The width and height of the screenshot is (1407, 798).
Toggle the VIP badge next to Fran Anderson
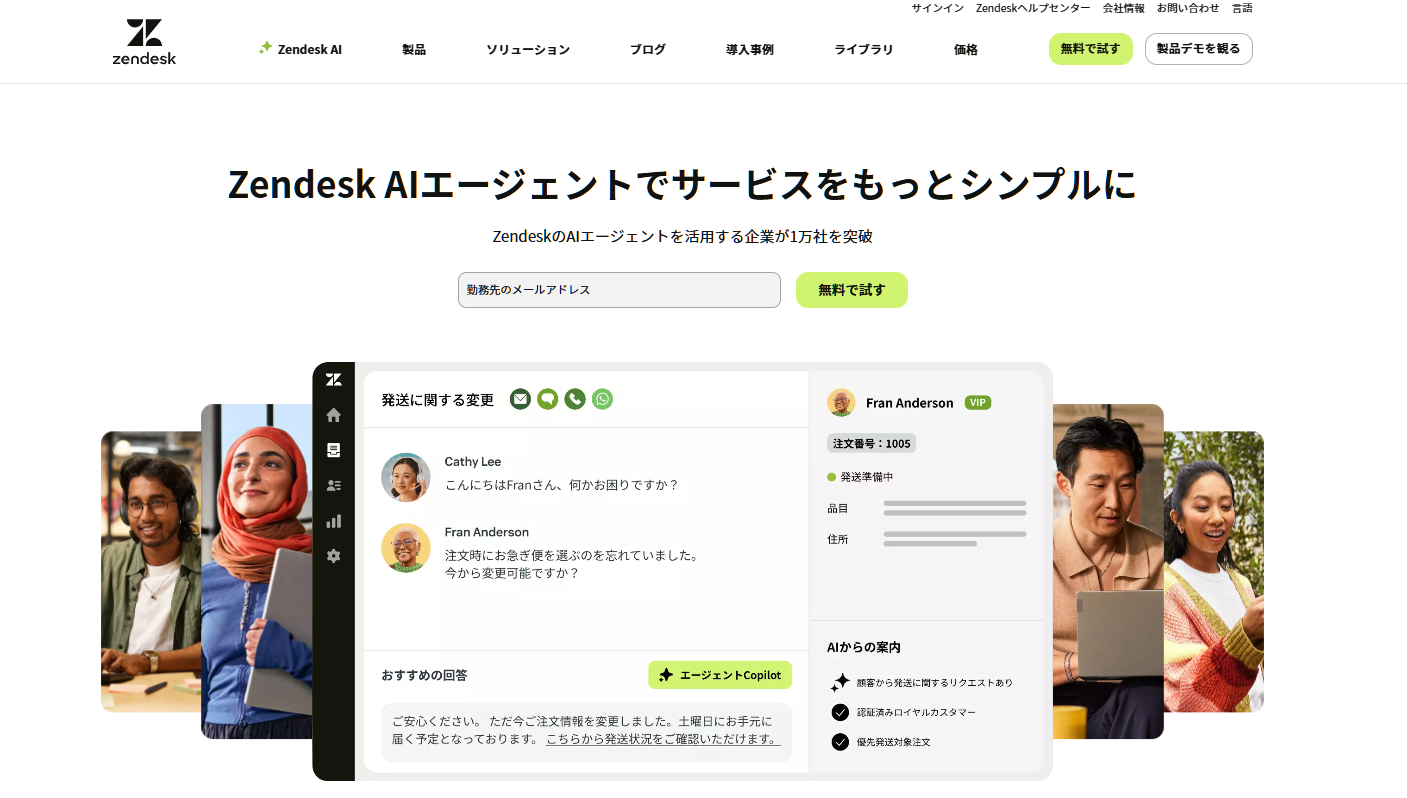coord(977,402)
